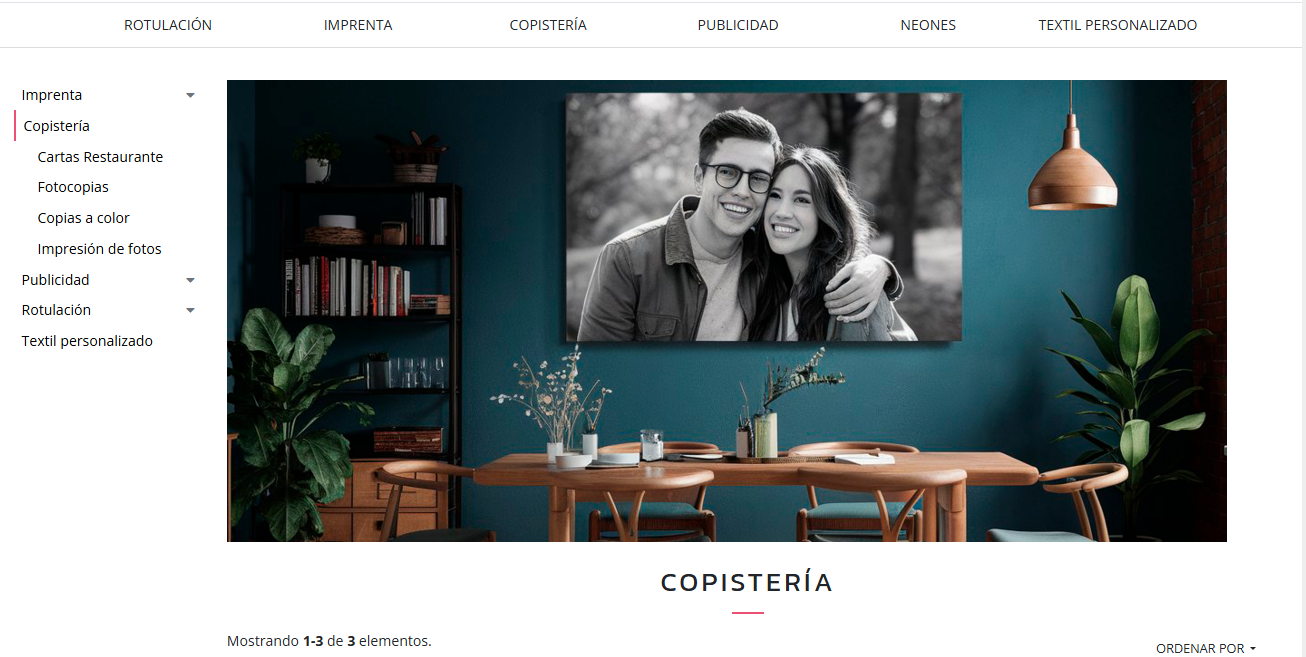Open COPISTERÍA in top navigation
The image size is (1306, 657).
tap(548, 25)
